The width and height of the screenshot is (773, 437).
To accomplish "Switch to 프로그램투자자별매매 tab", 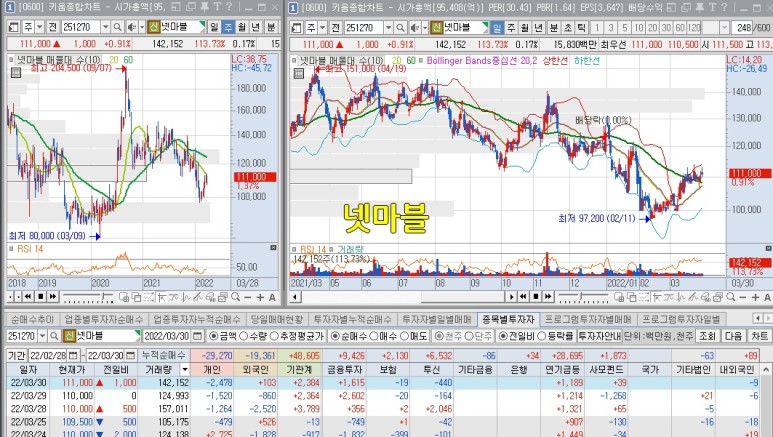I will 588,320.
